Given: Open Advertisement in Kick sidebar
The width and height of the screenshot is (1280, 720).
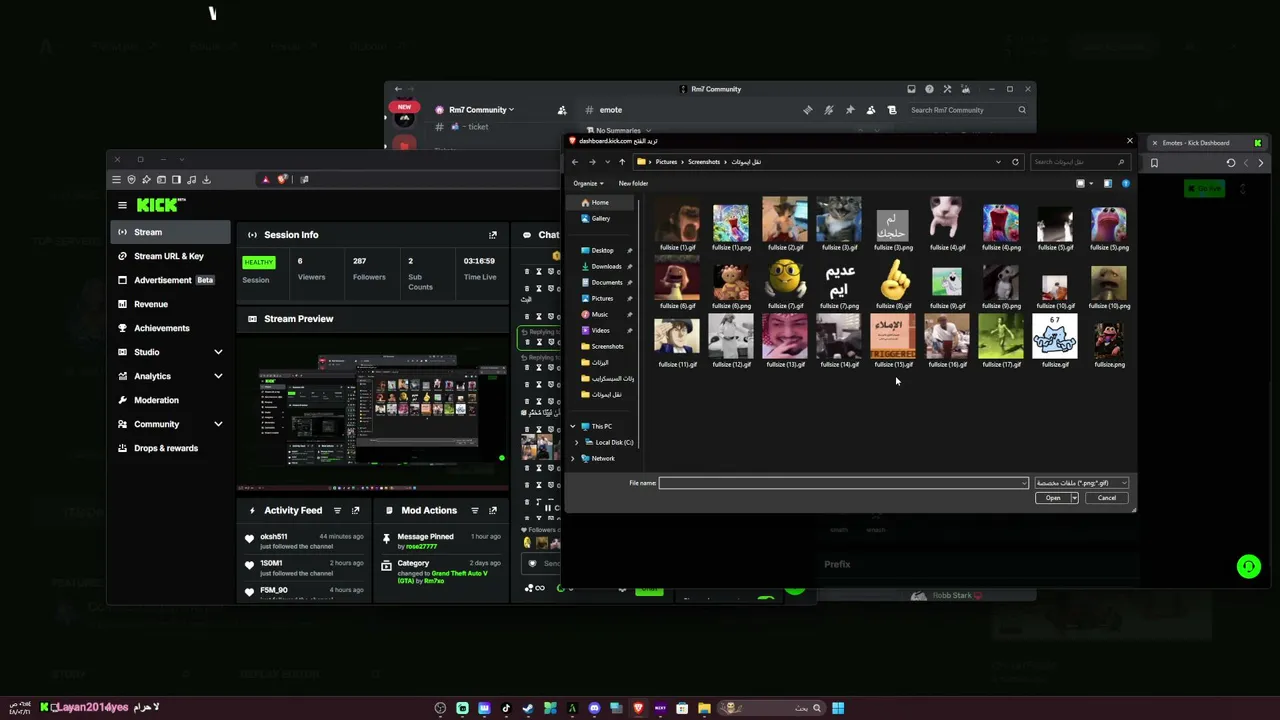Looking at the screenshot, I should tap(171, 280).
